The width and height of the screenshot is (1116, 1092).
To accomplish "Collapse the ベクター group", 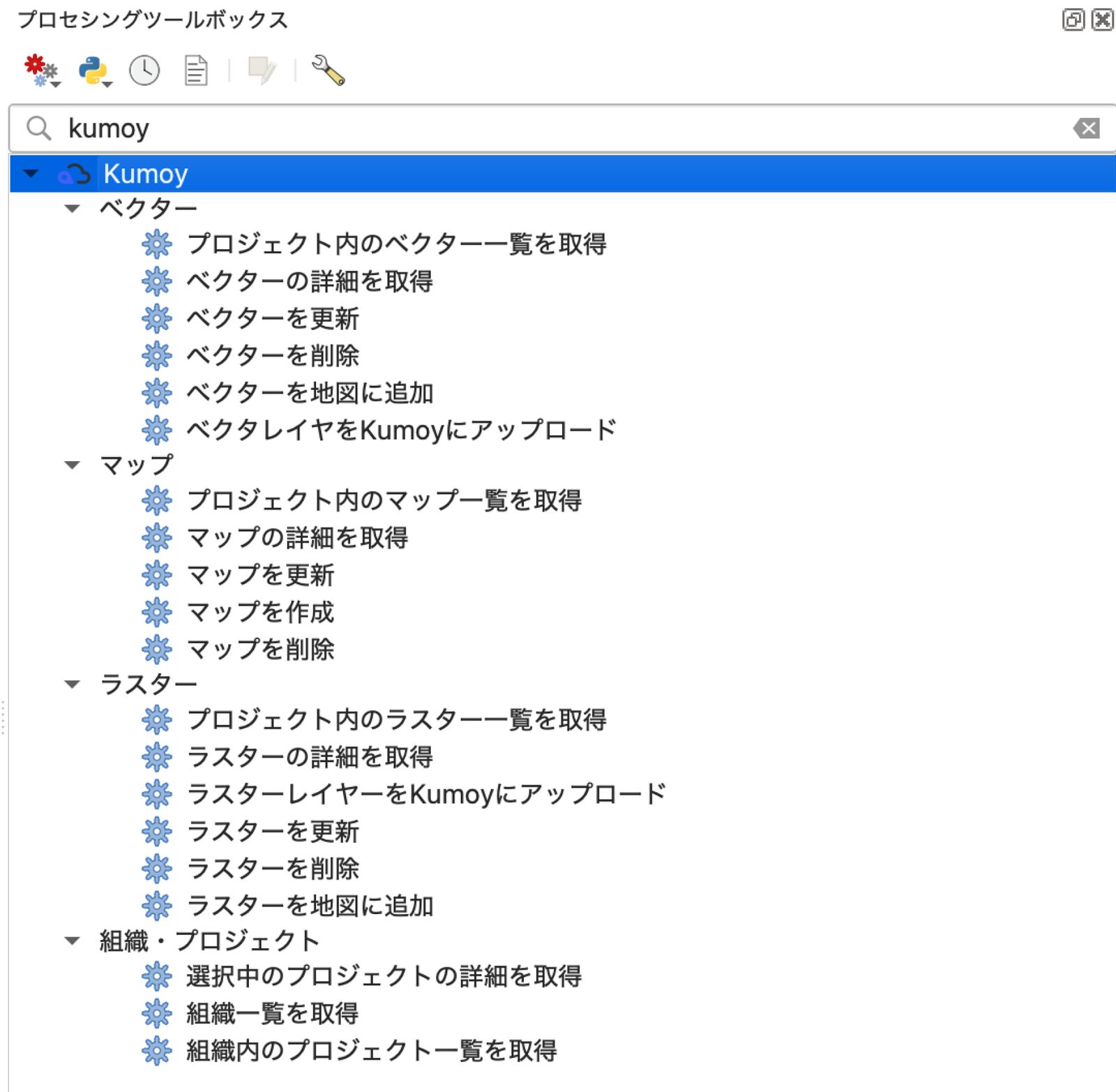I will click(72, 208).
